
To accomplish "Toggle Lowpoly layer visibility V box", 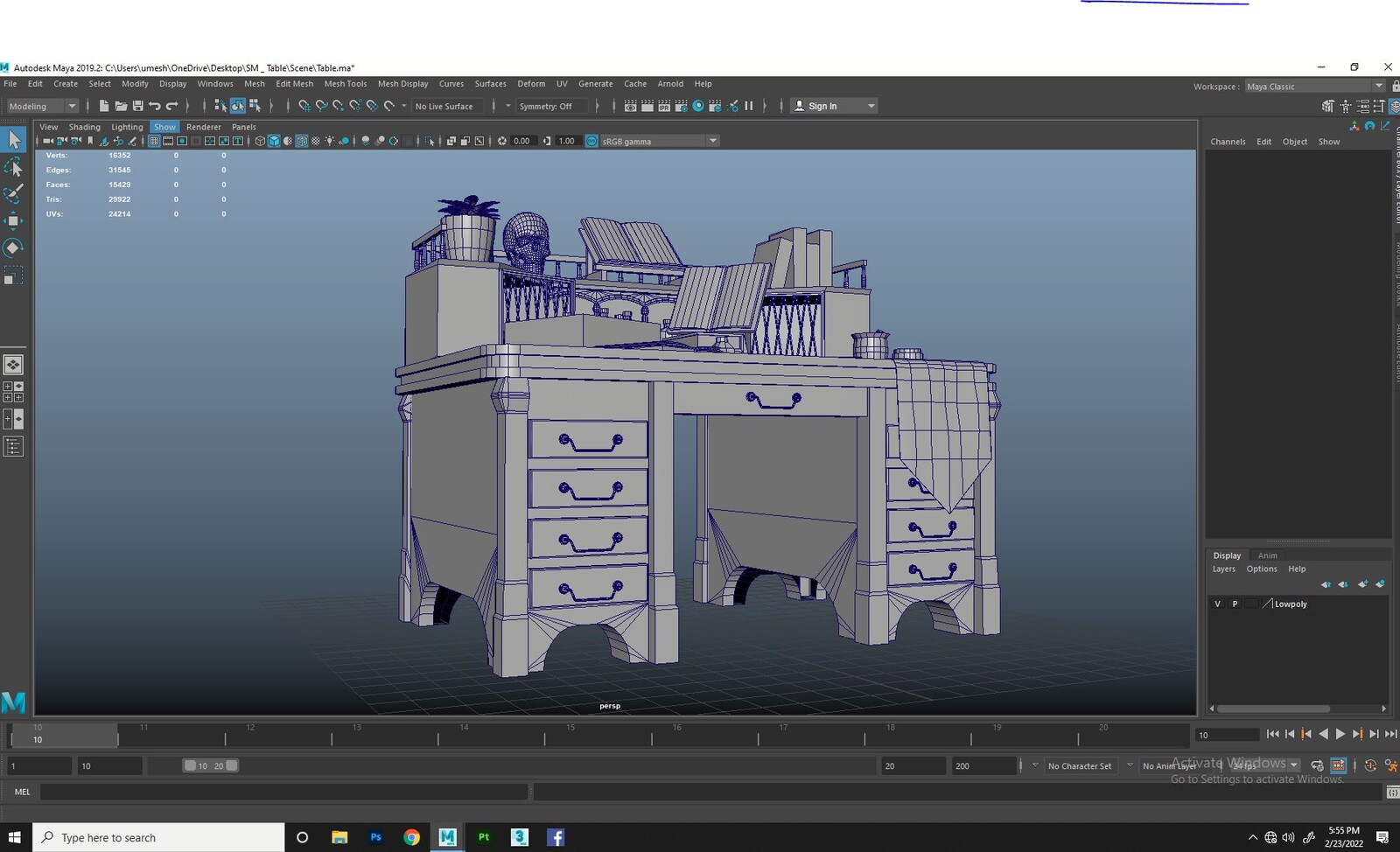I will pos(1217,604).
